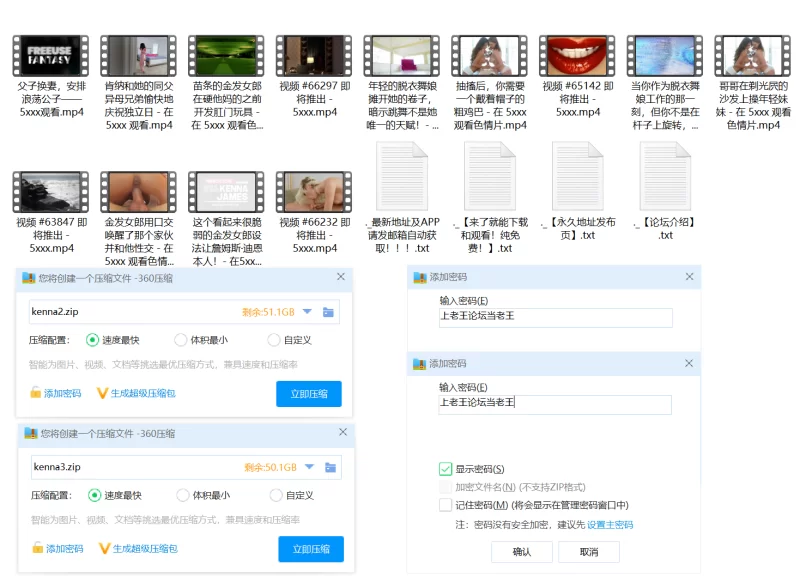Select the 【永久地址发布页】.txt file icon

point(578,177)
